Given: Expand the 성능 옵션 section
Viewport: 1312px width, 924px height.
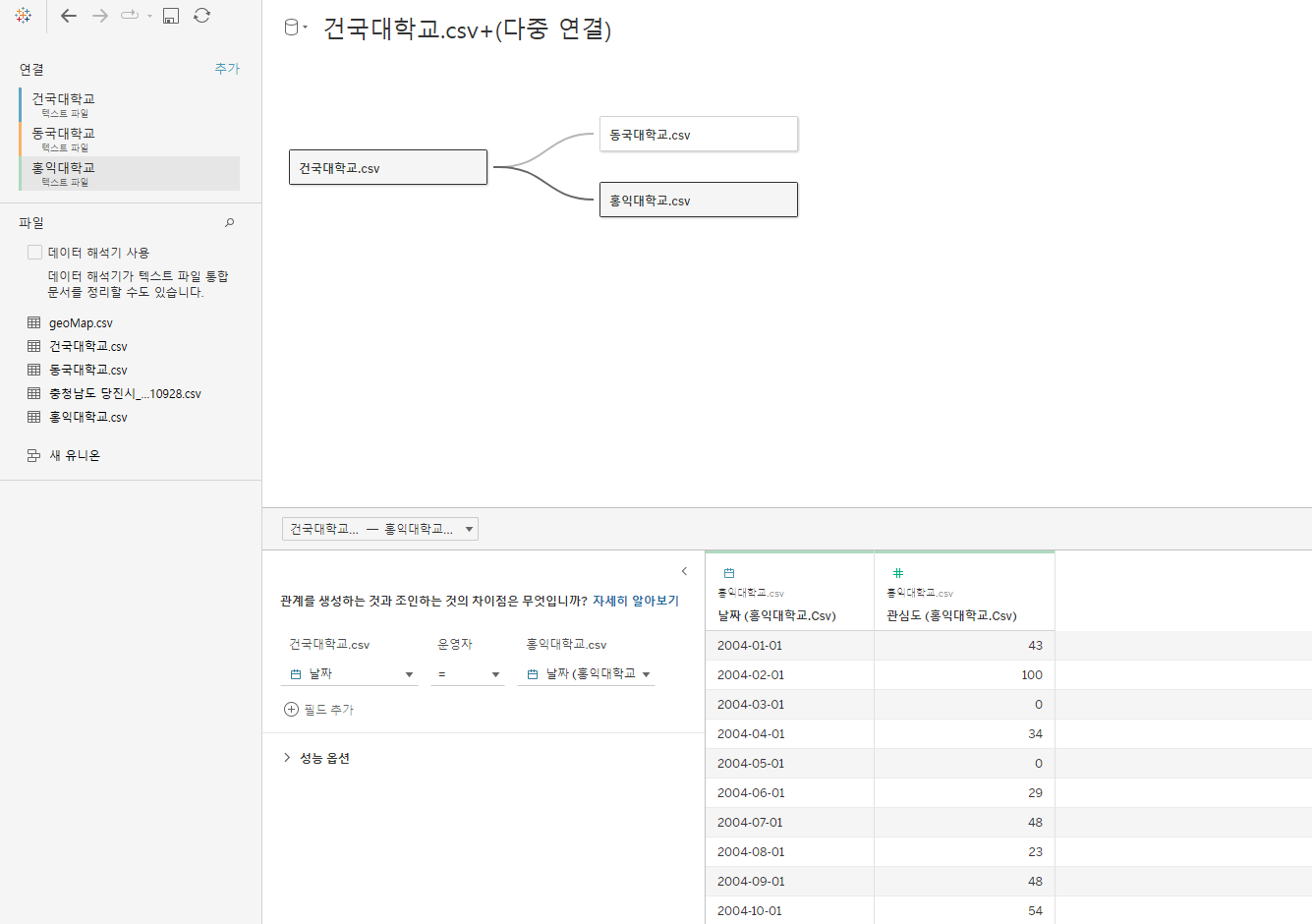Looking at the screenshot, I should pyautogui.click(x=316, y=758).
